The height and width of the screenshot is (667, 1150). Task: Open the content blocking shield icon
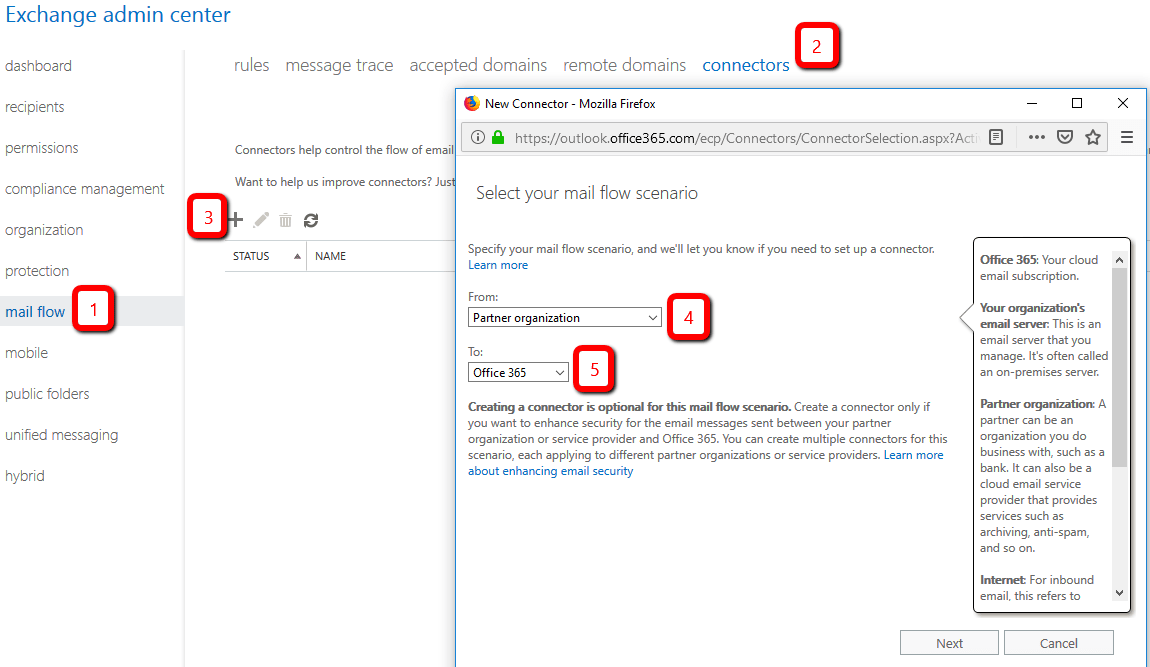1063,138
